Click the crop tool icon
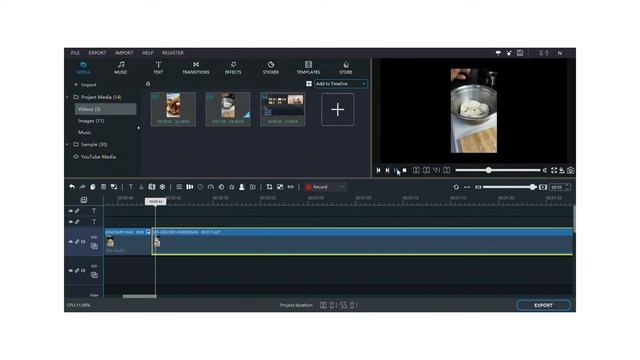This screenshot has height=360, width=640. [269, 187]
